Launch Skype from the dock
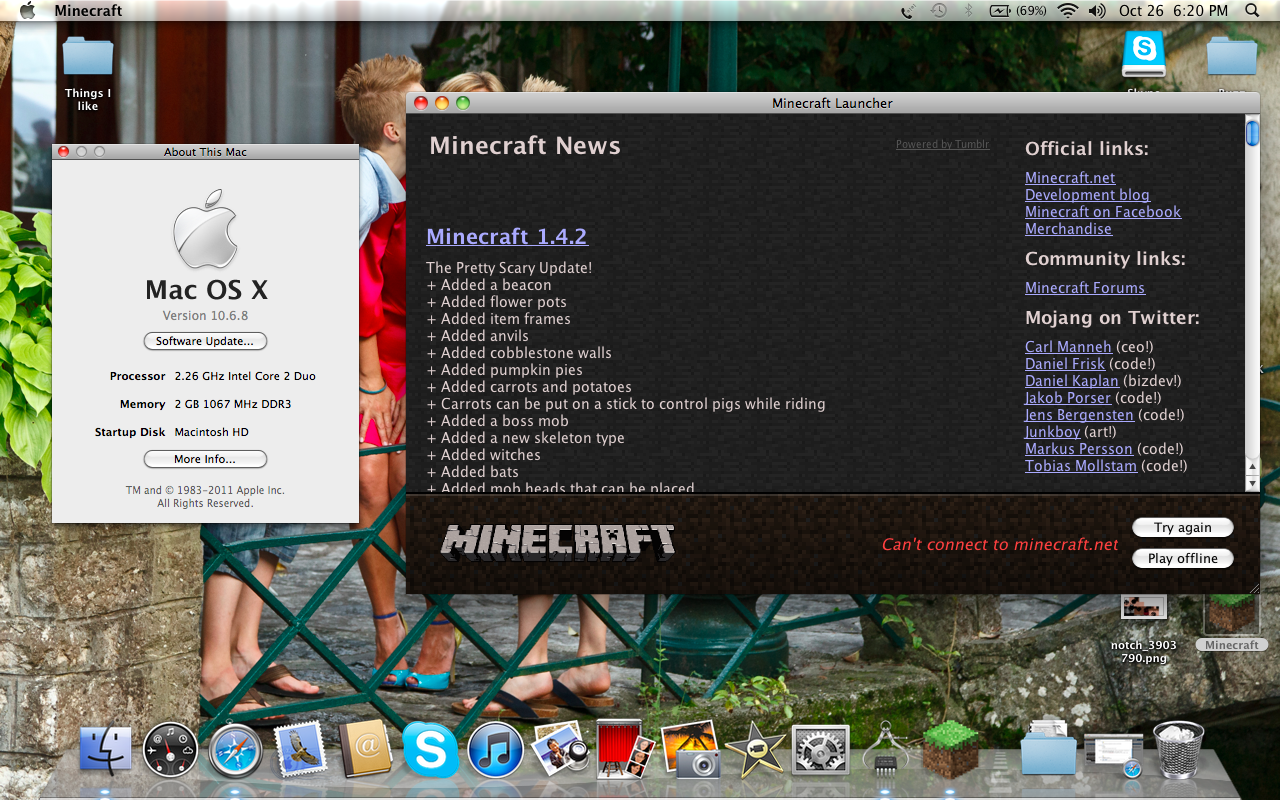 pos(430,750)
